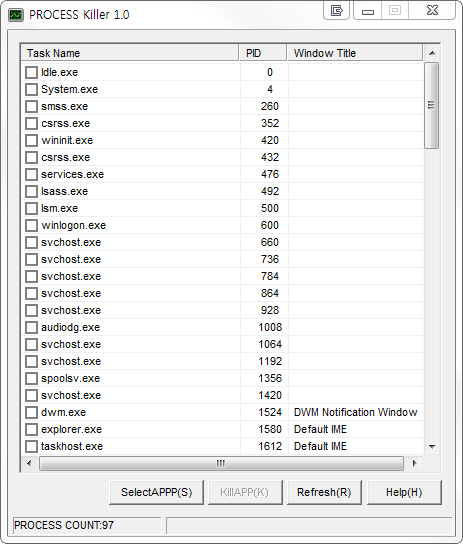Check the audiodg.exe process box
463x544 pixels.
point(32,327)
